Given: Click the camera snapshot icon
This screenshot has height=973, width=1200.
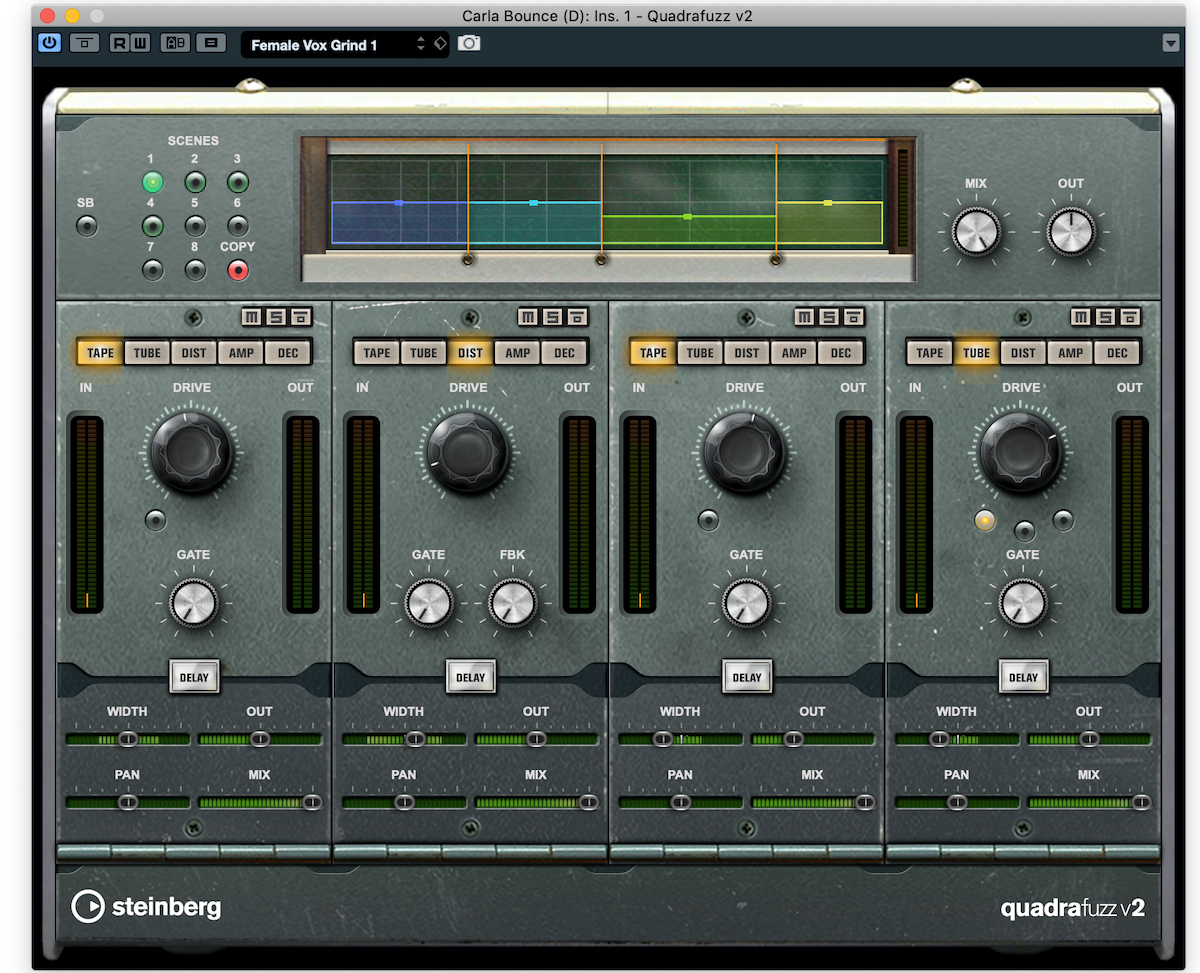Looking at the screenshot, I should (468, 44).
